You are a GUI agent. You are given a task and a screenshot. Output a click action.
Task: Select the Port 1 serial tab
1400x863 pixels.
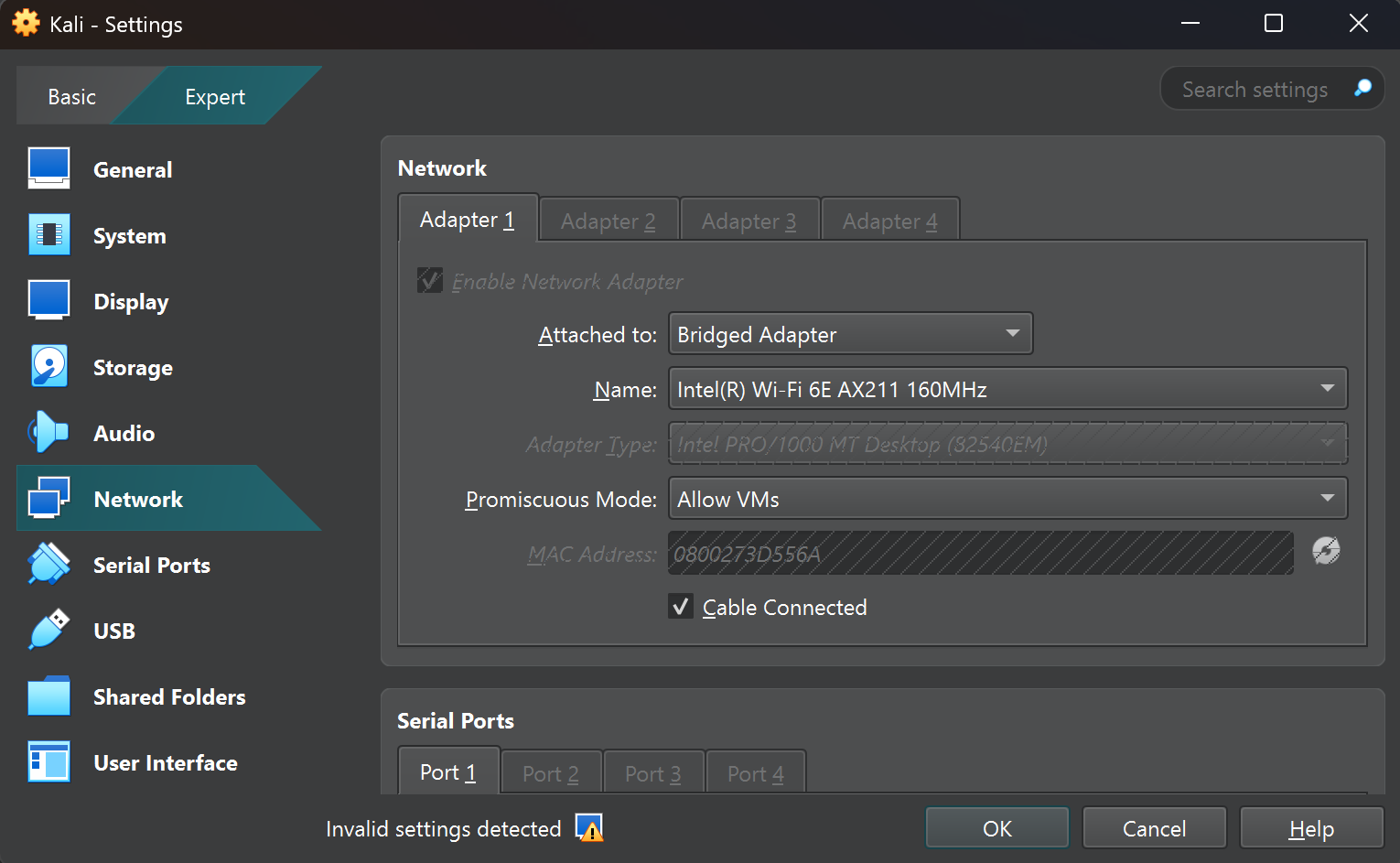pos(448,772)
